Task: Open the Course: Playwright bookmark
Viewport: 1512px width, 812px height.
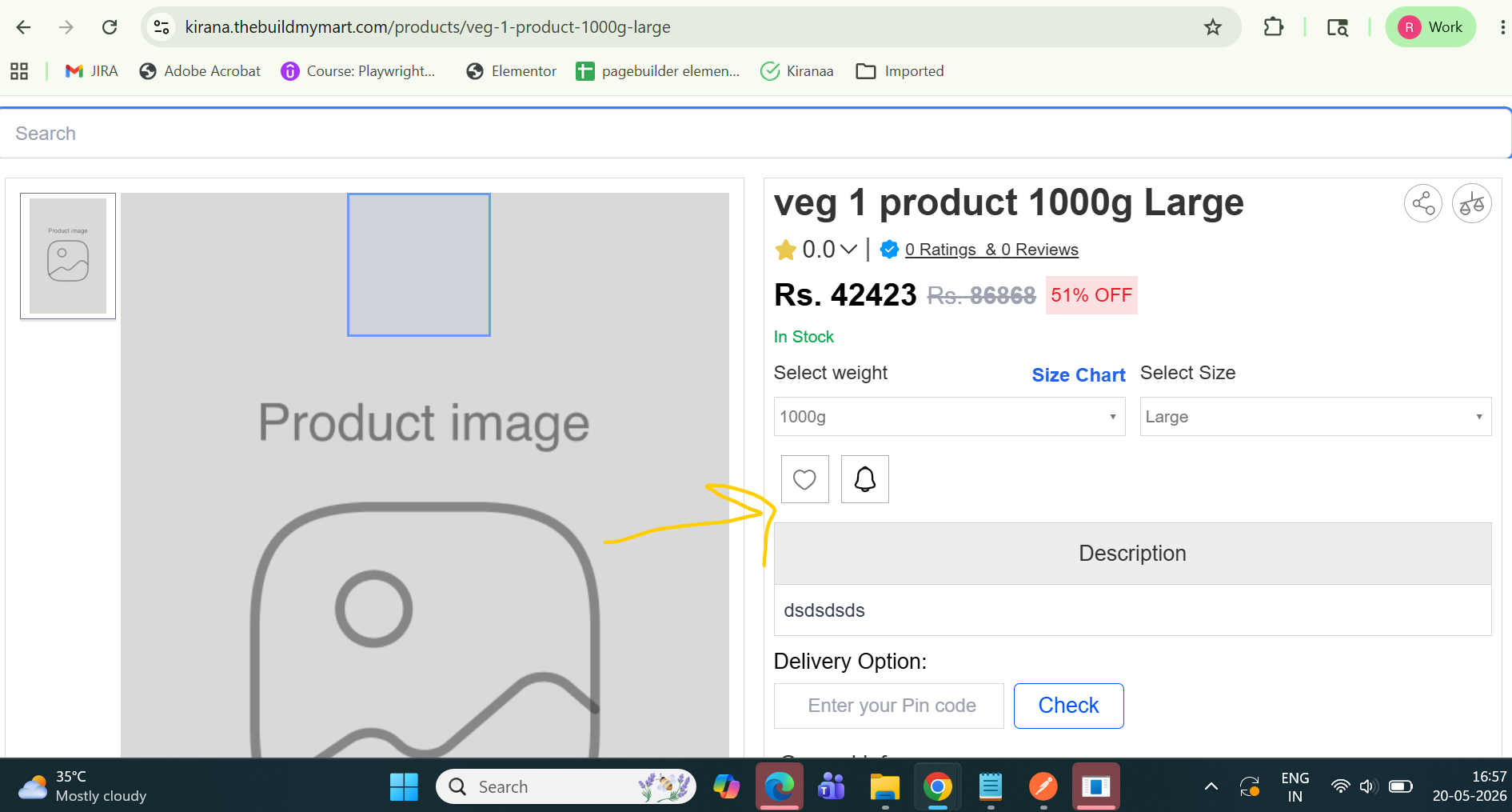Action: click(x=357, y=71)
